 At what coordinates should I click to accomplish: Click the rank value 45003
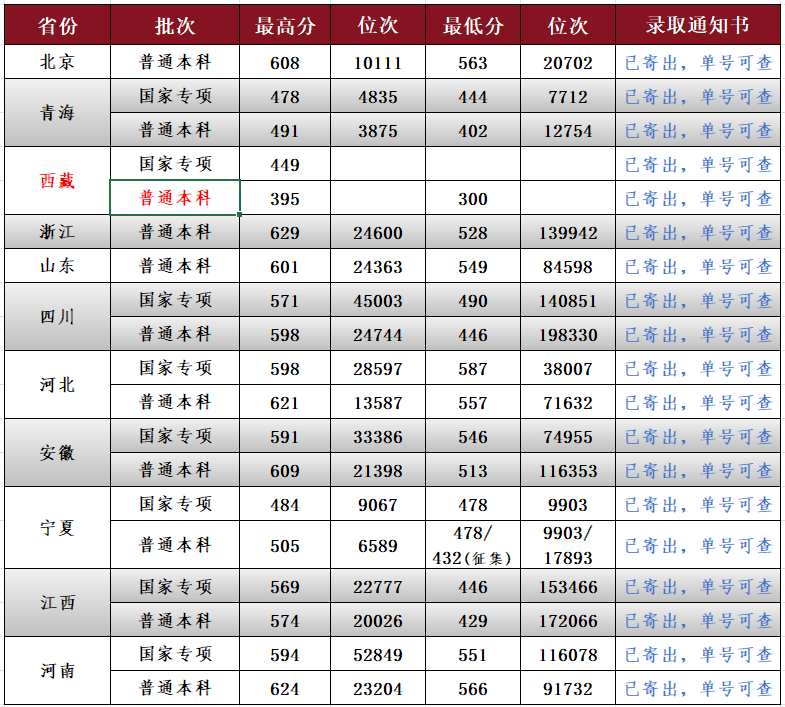click(378, 301)
